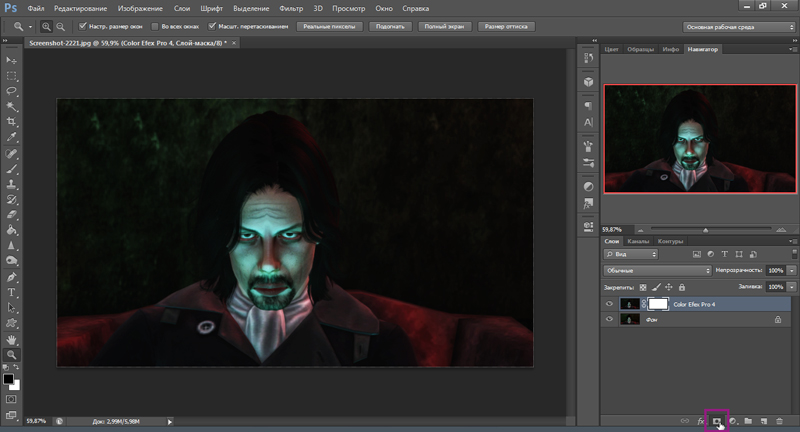Select the Lasso tool

pyautogui.click(x=11, y=91)
